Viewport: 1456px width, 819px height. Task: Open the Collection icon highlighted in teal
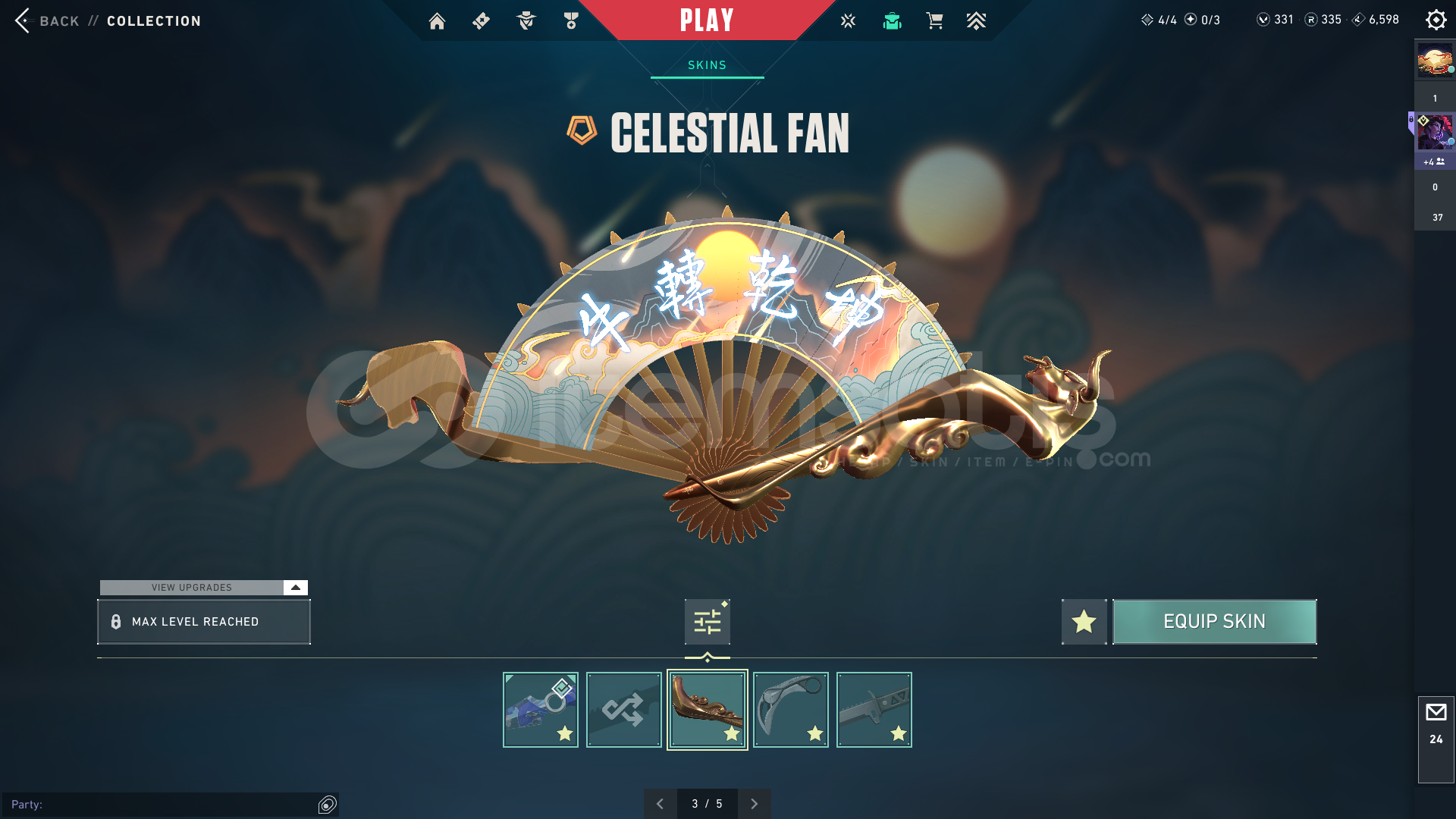pyautogui.click(x=892, y=21)
